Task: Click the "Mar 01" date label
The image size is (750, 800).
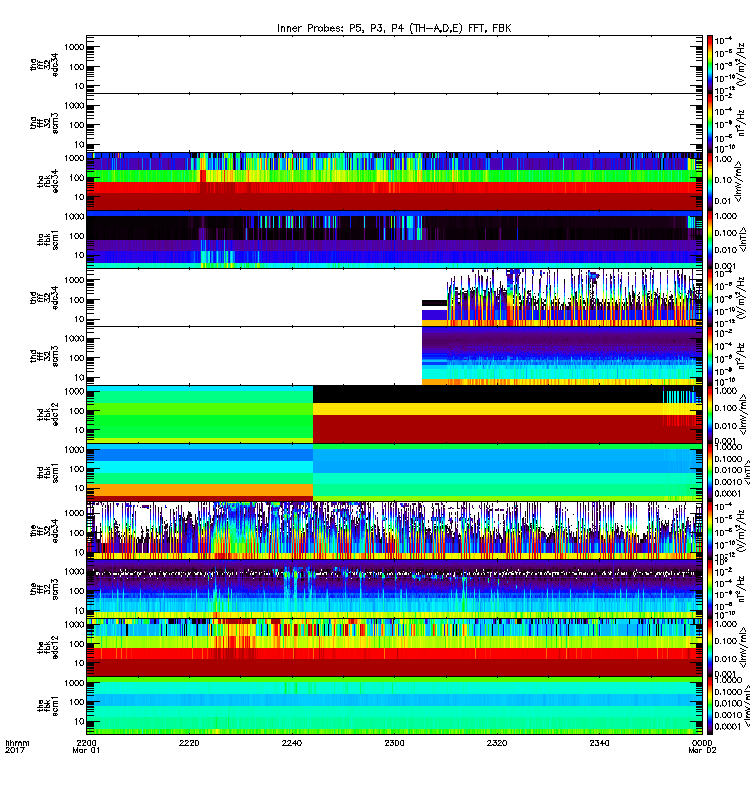Action: point(86,750)
